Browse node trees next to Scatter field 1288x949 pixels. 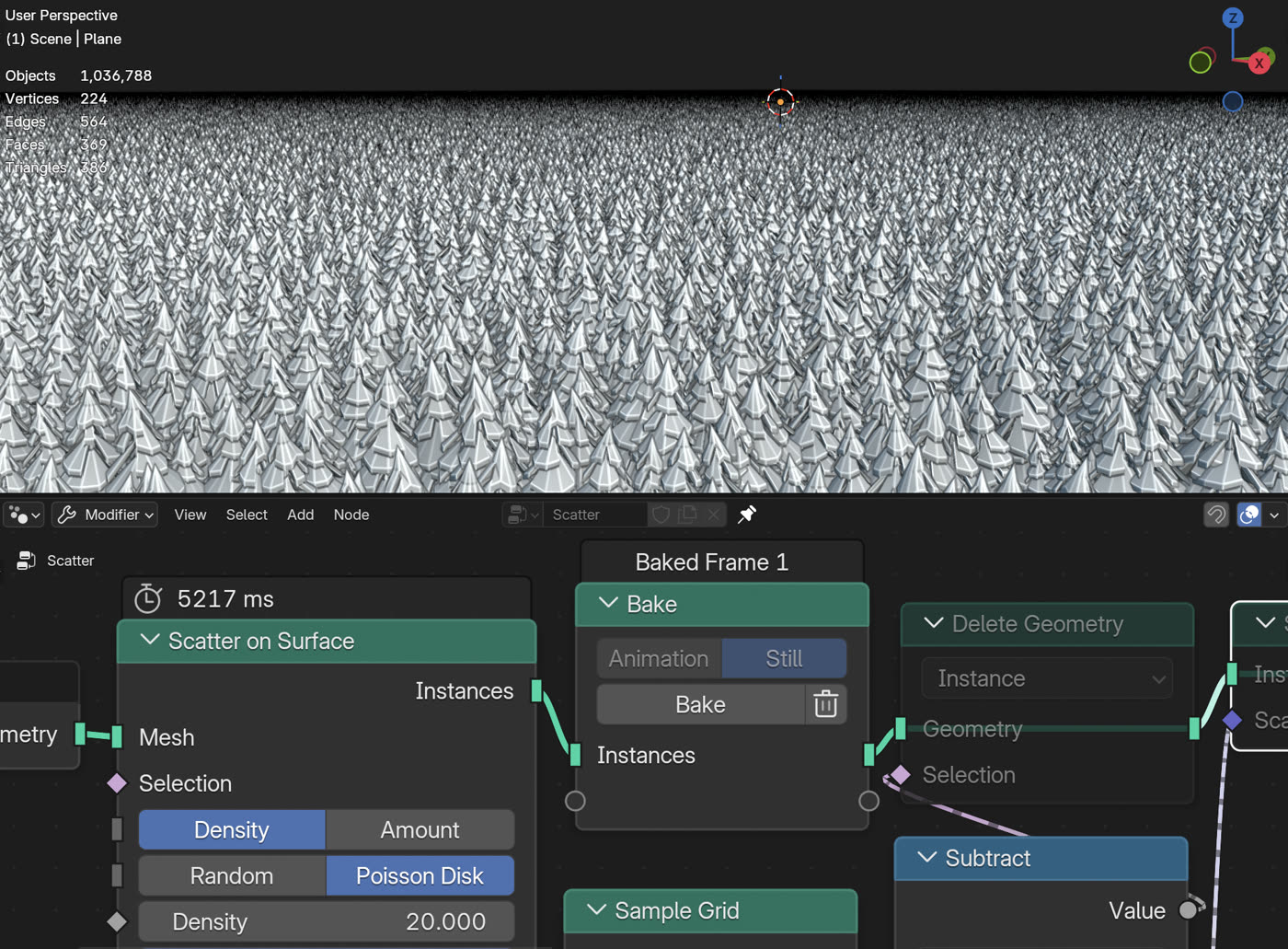point(522,515)
